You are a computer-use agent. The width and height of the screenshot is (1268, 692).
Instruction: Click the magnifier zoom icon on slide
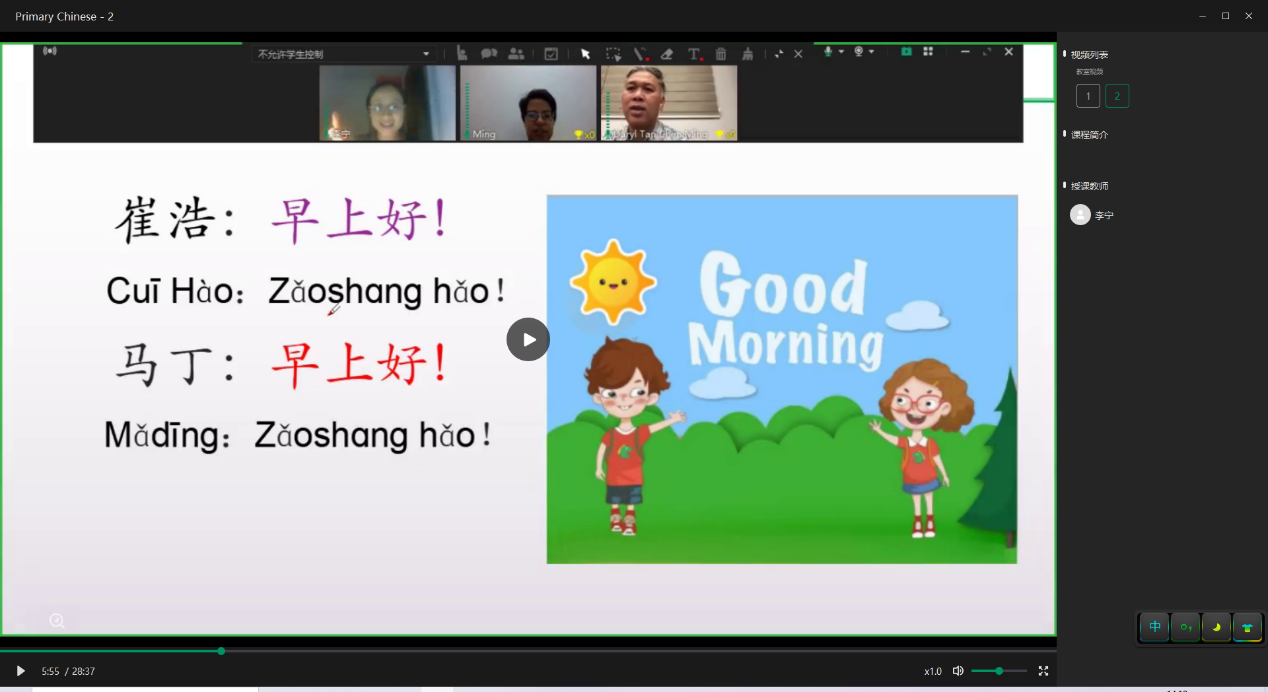(x=57, y=621)
